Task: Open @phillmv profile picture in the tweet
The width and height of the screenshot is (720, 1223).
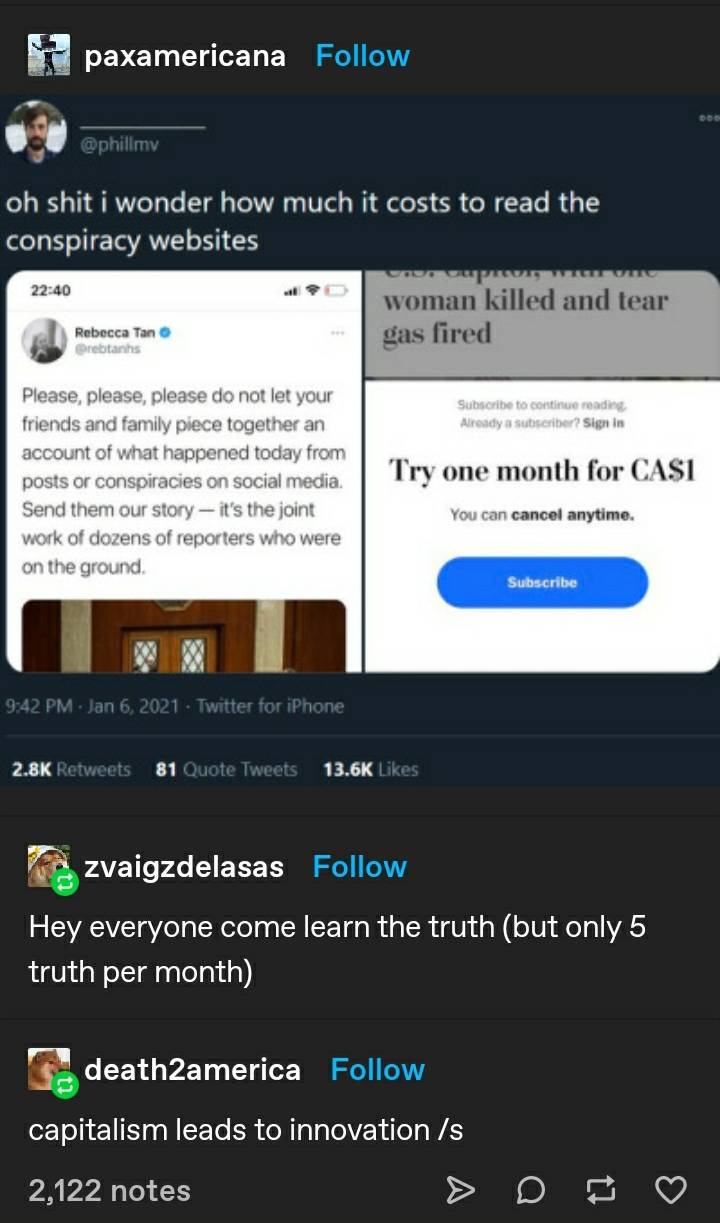Action: pyautogui.click(x=36, y=132)
